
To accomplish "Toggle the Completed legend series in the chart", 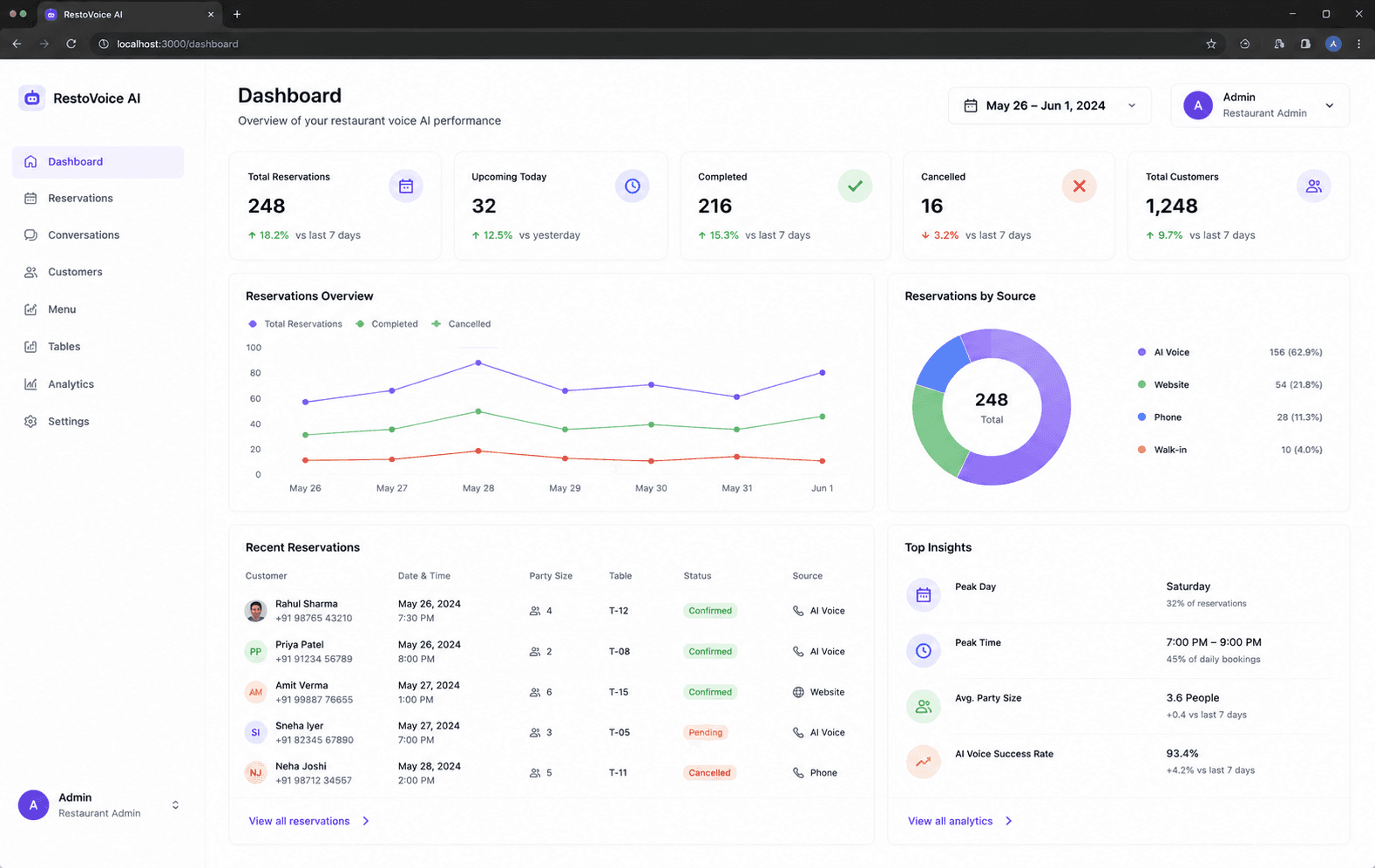I will (387, 324).
